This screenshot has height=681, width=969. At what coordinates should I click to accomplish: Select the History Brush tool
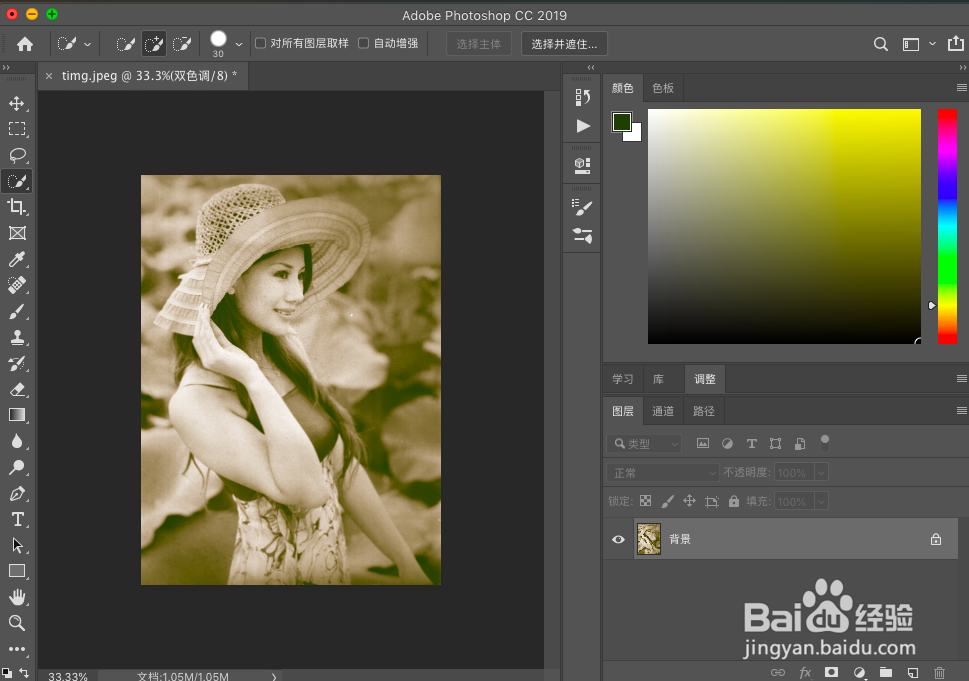pos(17,363)
